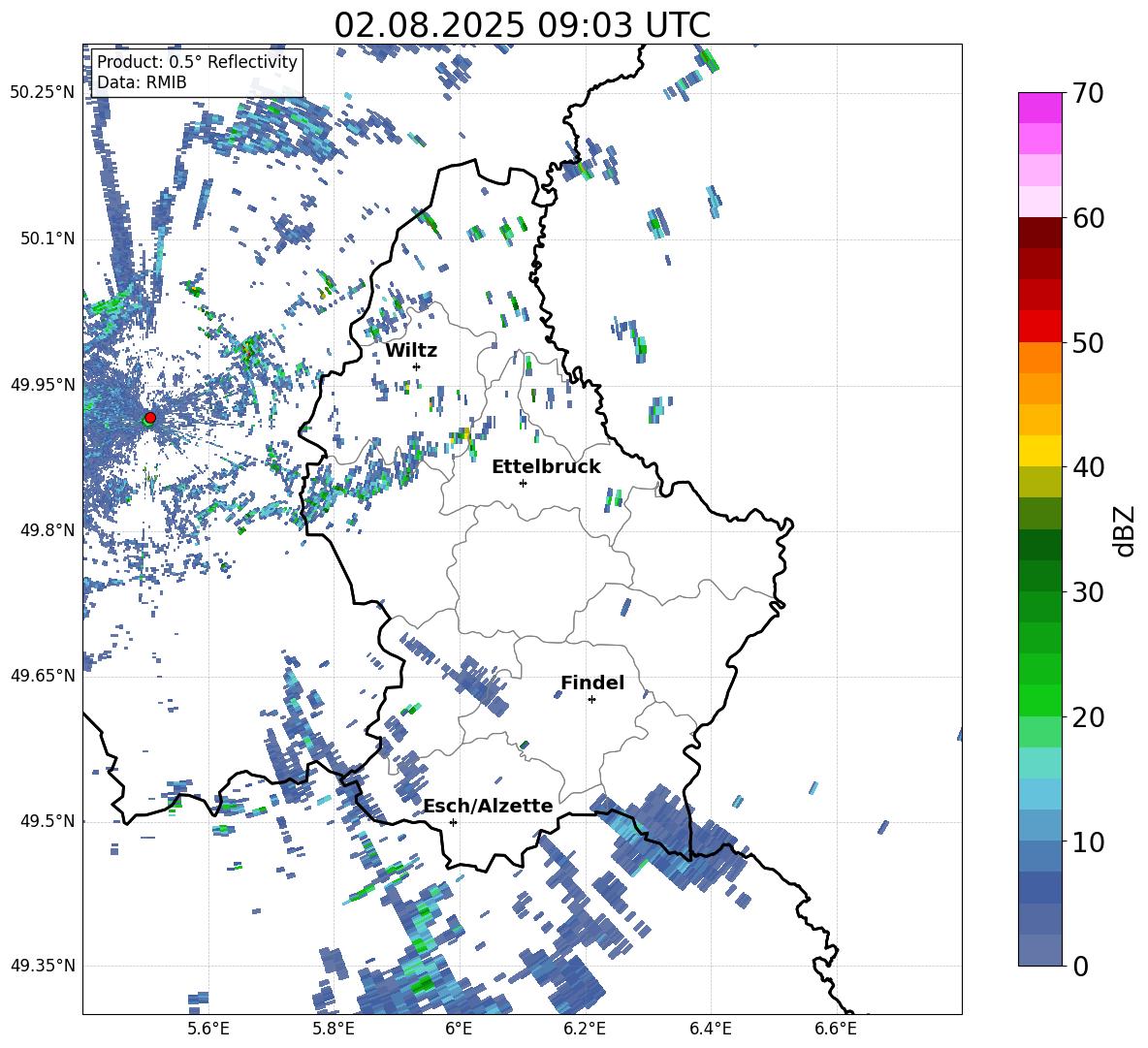
Task: Click the 49.95°N latitude tick label
Action: [43, 385]
